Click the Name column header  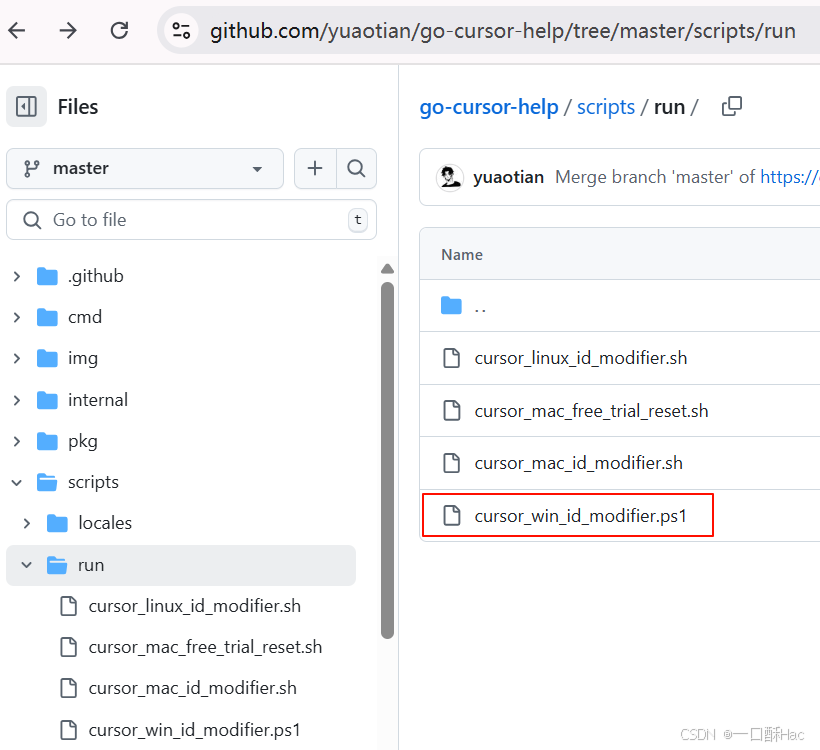[x=462, y=255]
